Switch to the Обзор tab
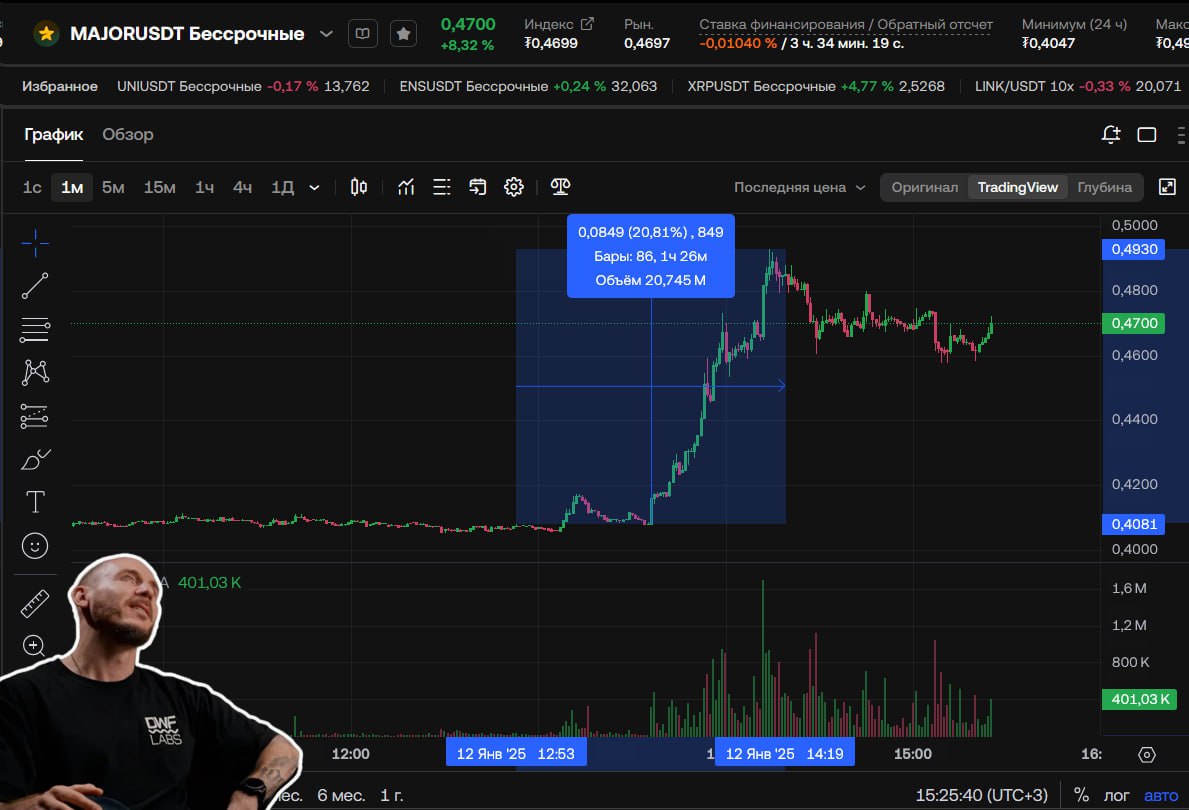Screen dimensions: 1189x810 127,134
